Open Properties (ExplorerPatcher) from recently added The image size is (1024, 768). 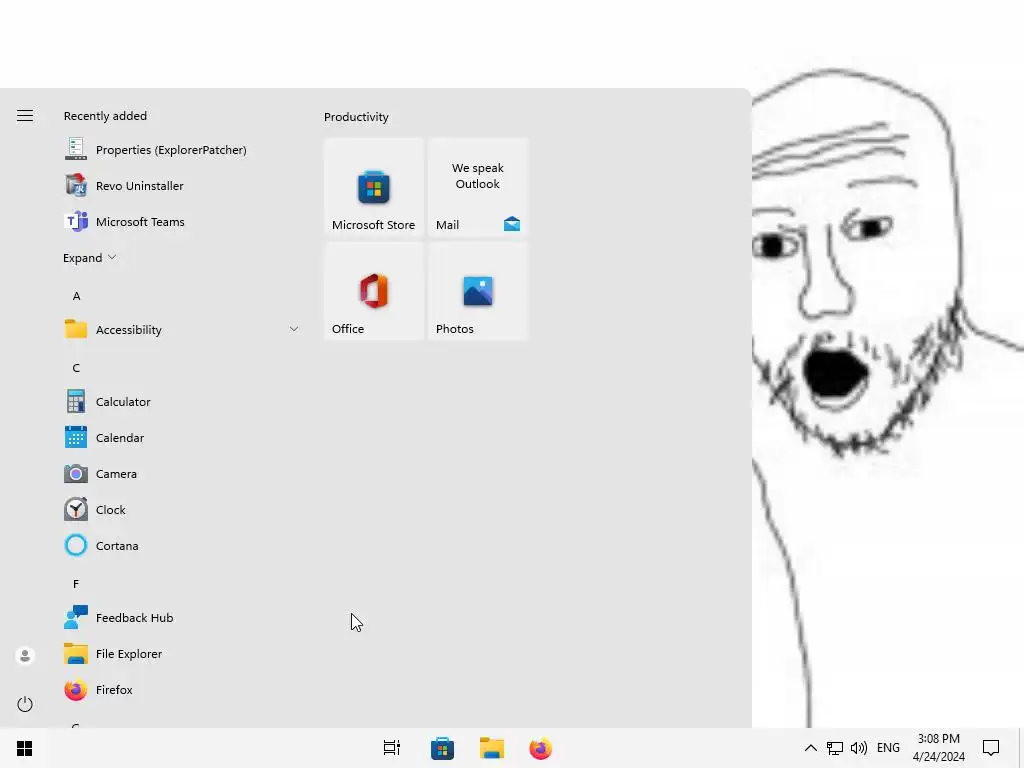coord(182,150)
